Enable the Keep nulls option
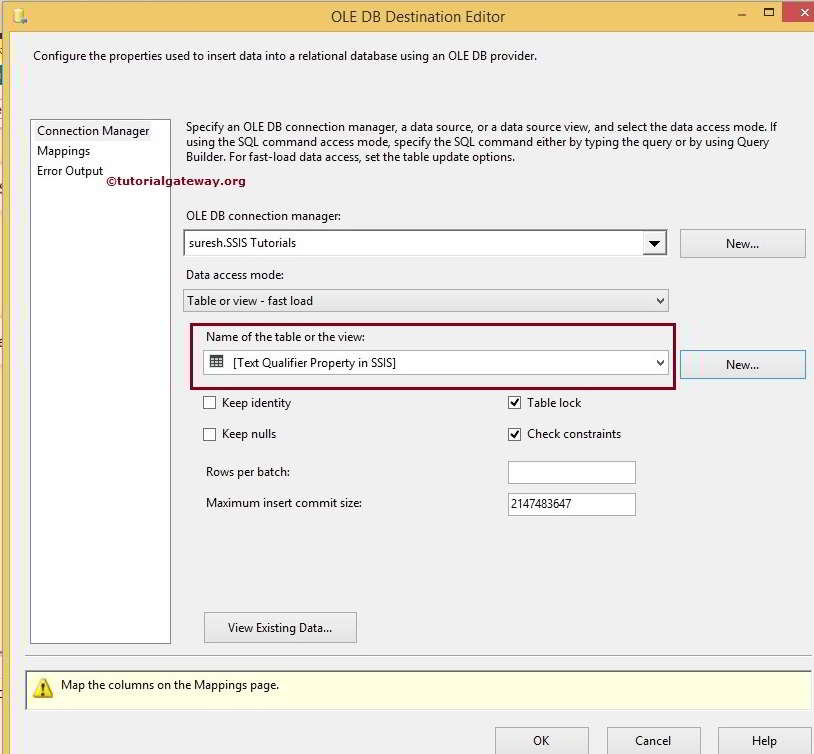Screen dimensions: 814x754 (x=209, y=433)
